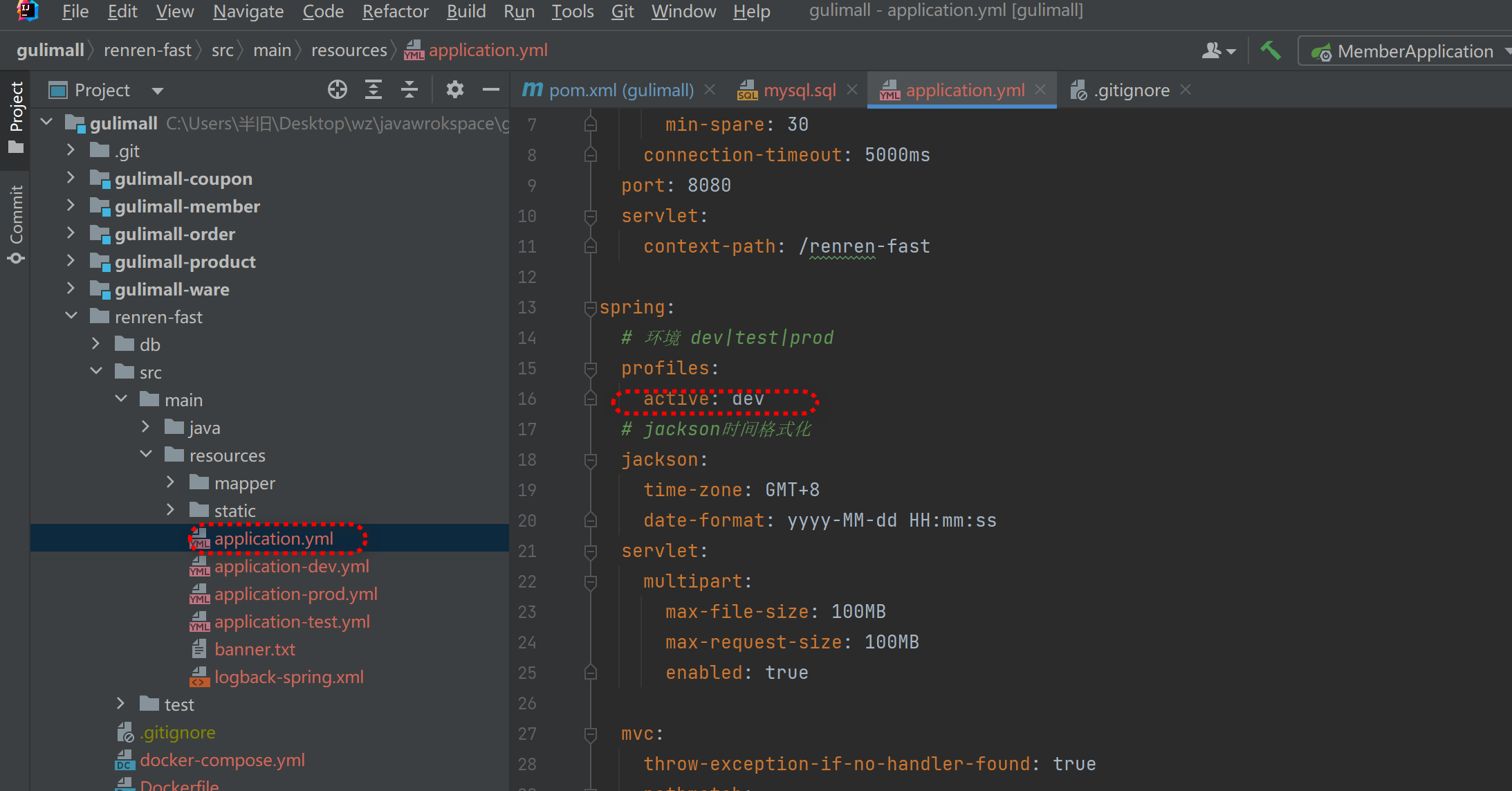
Task: Close the .gitignore editor tab
Action: (x=1186, y=90)
